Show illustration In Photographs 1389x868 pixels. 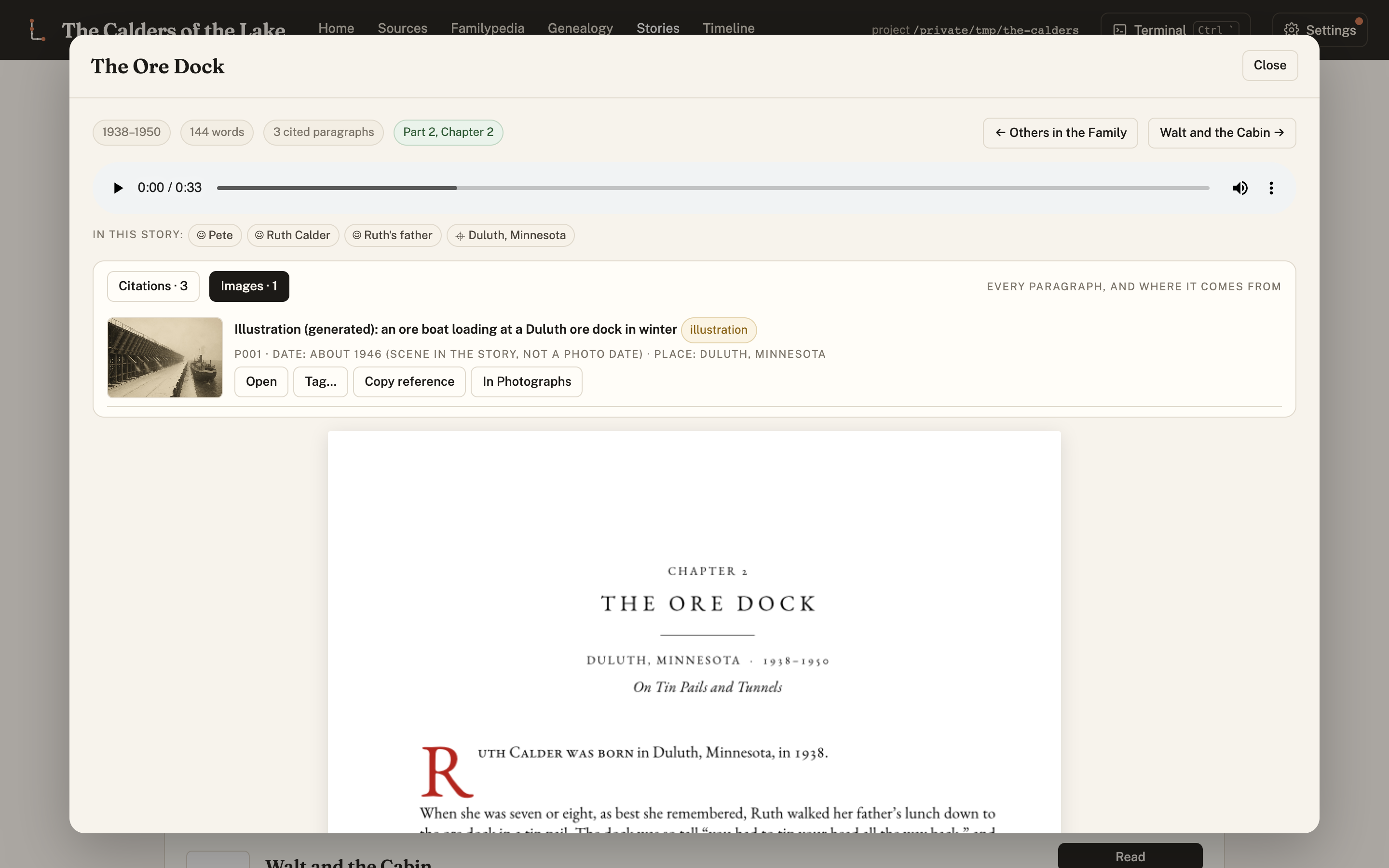(526, 382)
